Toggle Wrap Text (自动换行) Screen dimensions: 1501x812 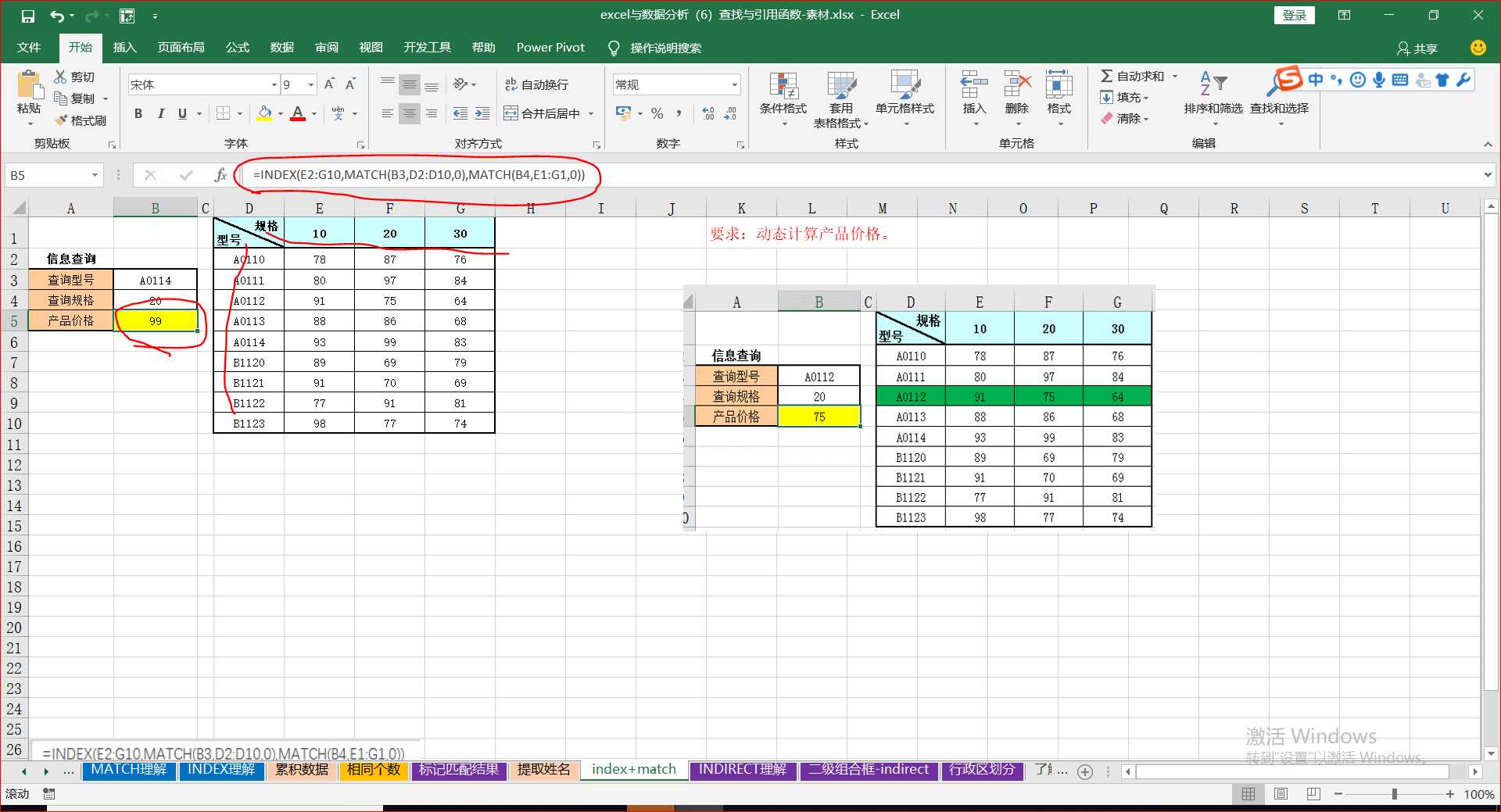coord(536,84)
